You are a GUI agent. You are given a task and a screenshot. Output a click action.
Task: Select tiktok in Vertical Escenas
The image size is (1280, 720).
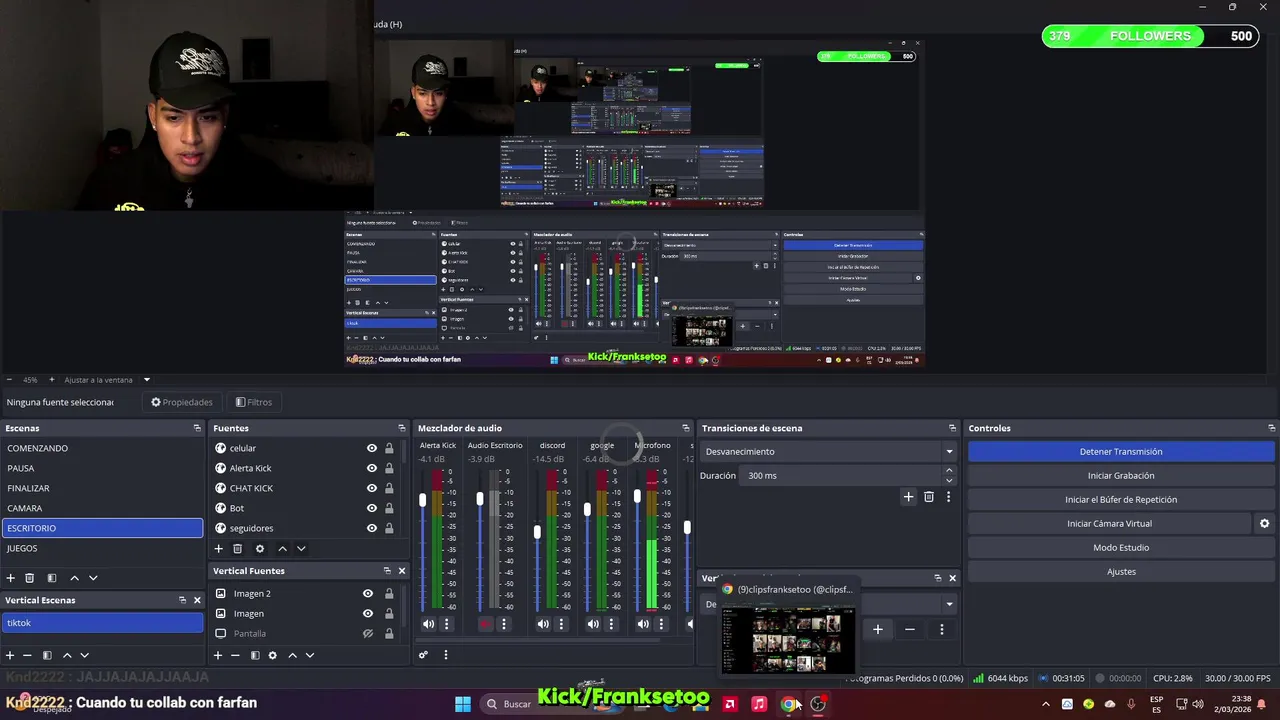102,623
